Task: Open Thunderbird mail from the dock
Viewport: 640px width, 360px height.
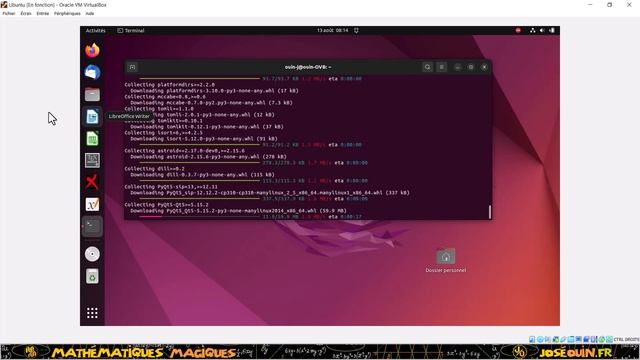Action: (x=92, y=72)
